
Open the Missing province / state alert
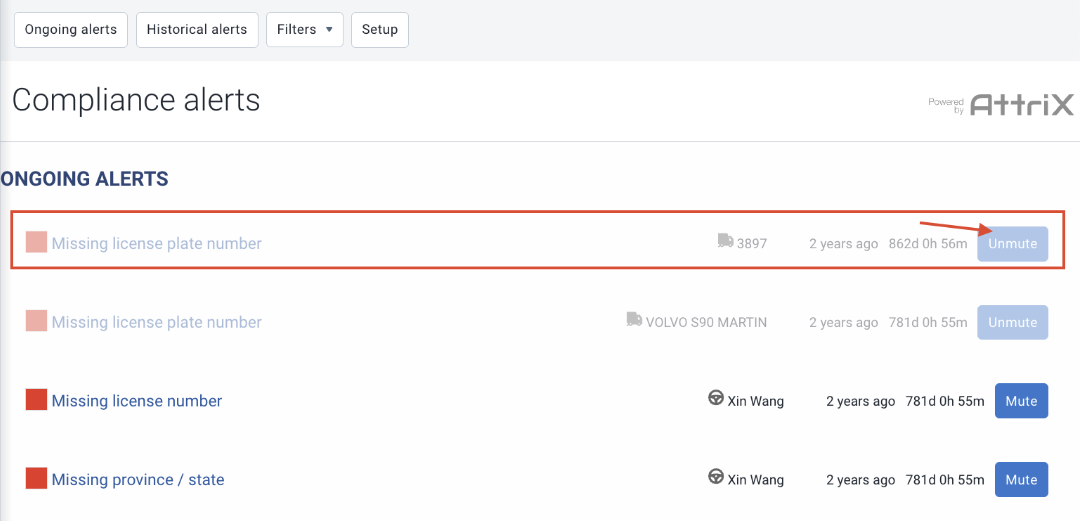pyautogui.click(x=138, y=480)
